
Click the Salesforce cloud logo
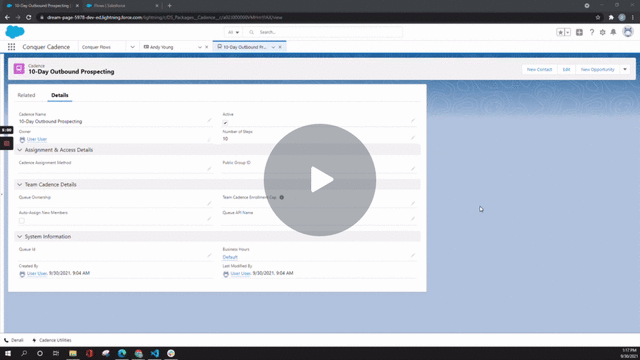tap(15, 32)
